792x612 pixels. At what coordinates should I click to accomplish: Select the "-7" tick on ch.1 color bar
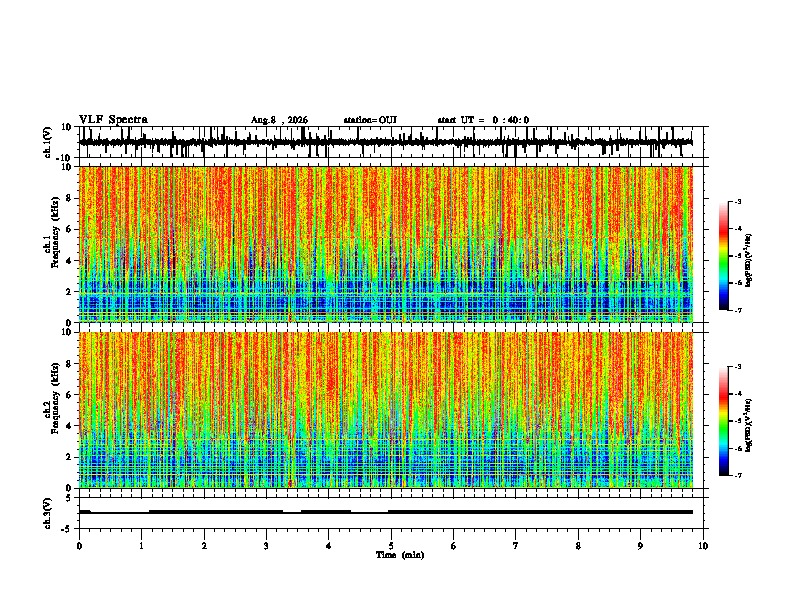(x=738, y=310)
